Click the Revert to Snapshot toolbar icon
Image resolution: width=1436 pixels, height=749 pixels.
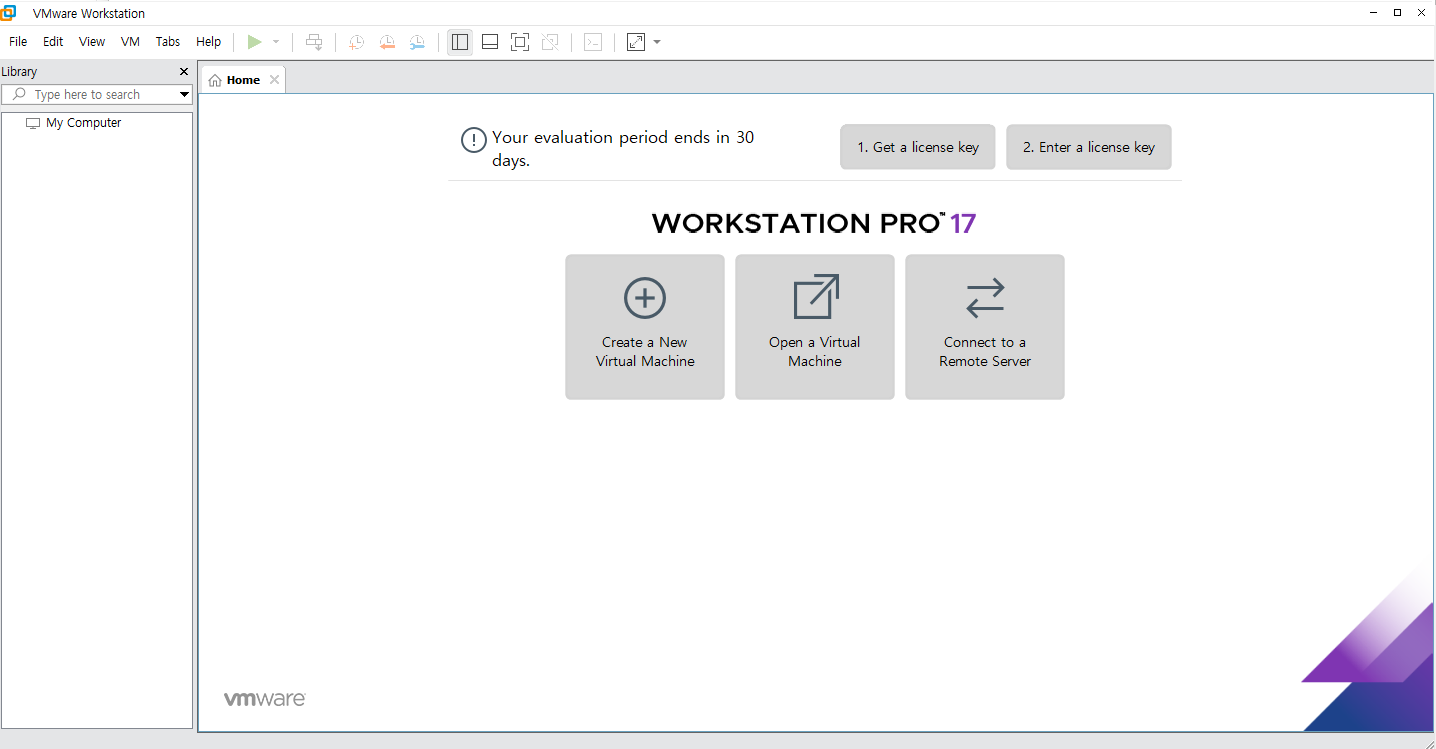click(387, 42)
